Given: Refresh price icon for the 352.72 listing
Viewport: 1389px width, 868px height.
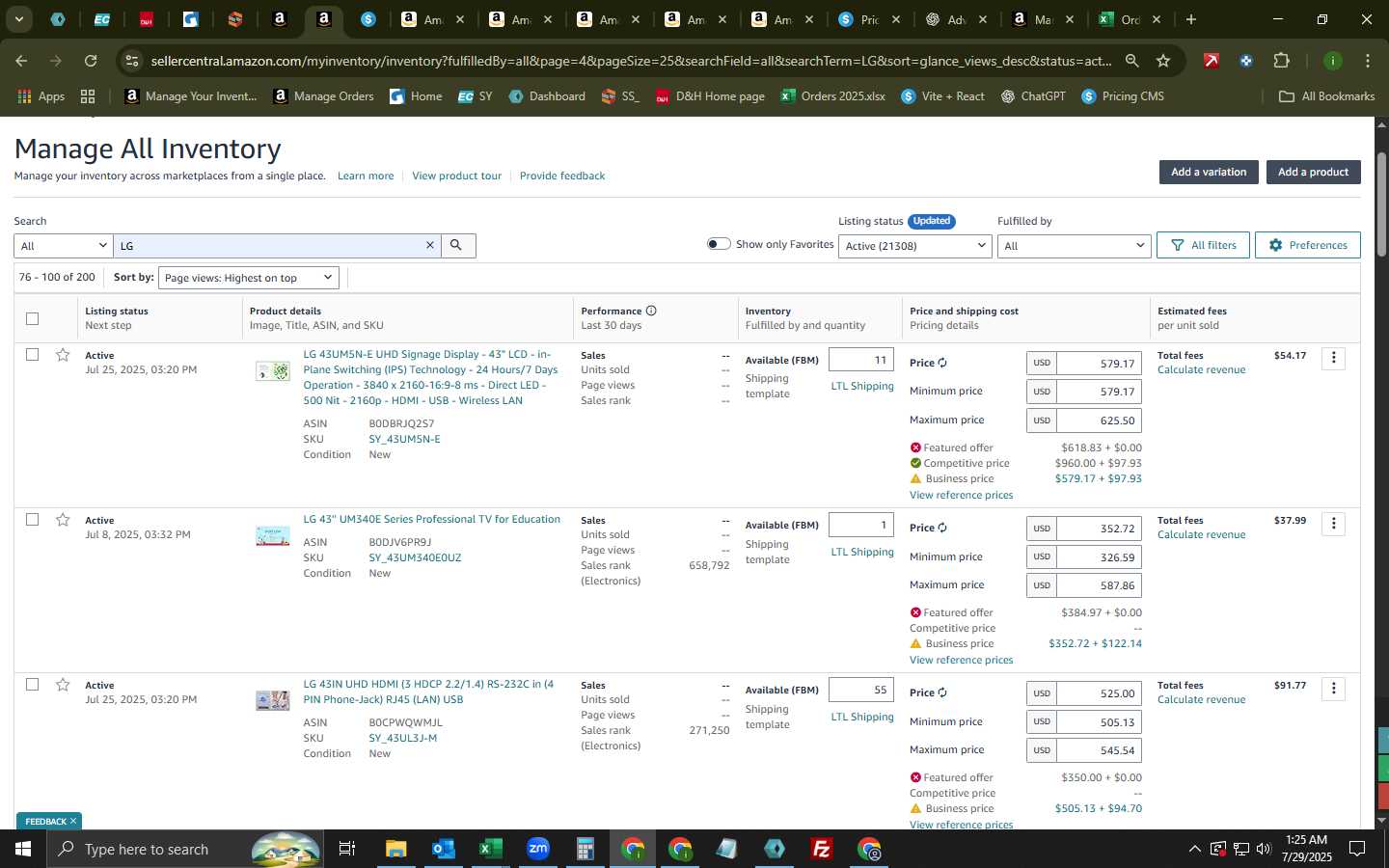Looking at the screenshot, I should (x=942, y=529).
